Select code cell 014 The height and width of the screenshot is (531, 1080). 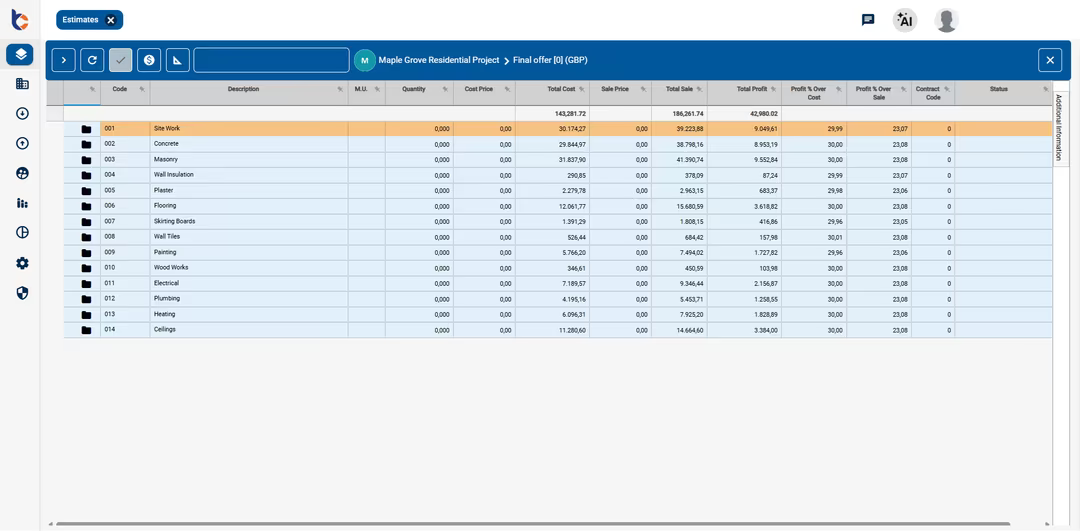point(125,330)
